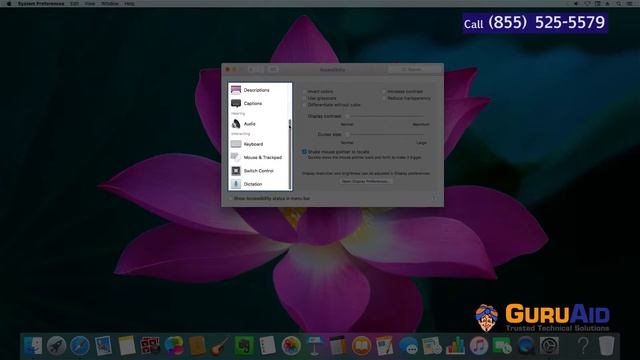640x360 pixels.
Task: Open Safari from the Dock
Action: (x=80, y=345)
